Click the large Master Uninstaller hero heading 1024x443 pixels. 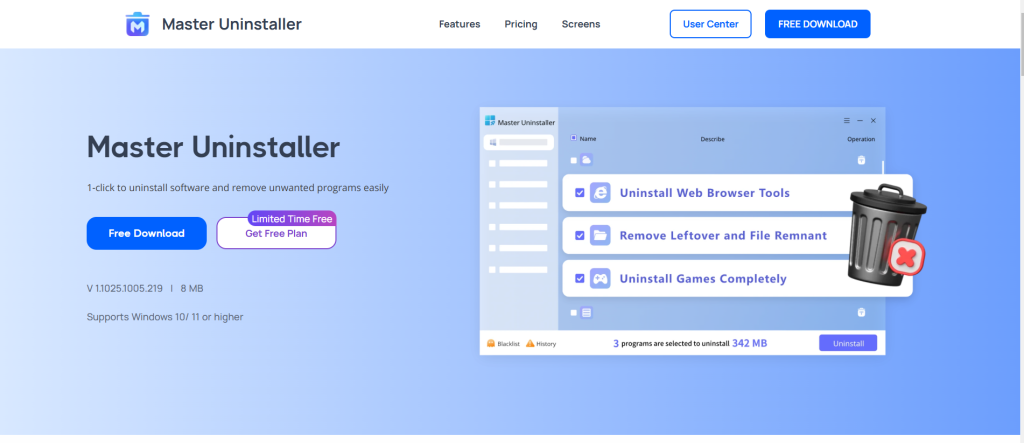(213, 147)
